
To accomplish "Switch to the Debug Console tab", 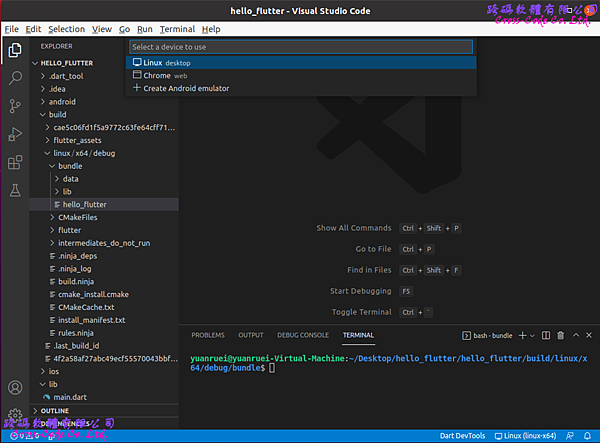I will (302, 335).
